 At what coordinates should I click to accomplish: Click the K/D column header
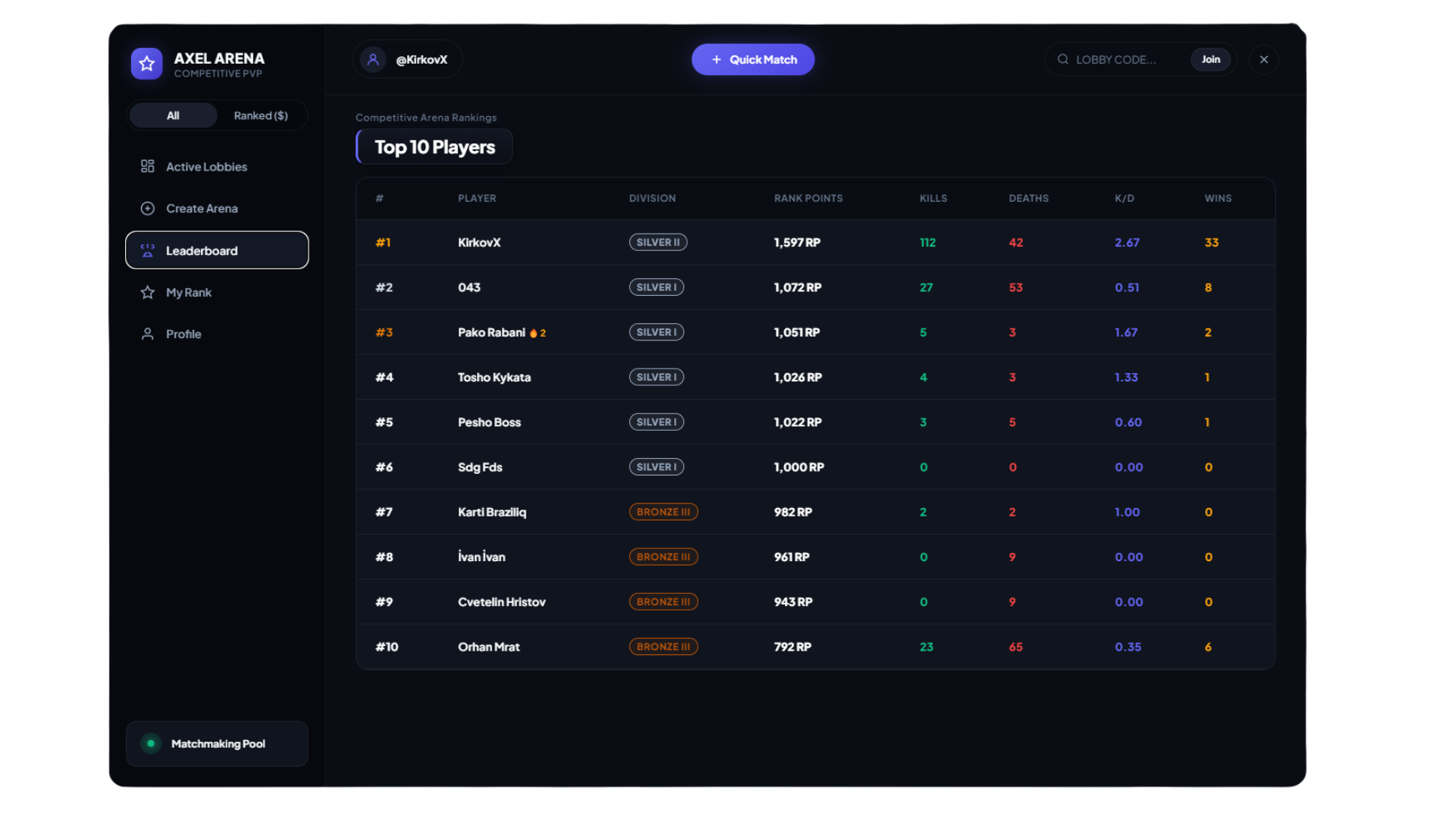1125,198
